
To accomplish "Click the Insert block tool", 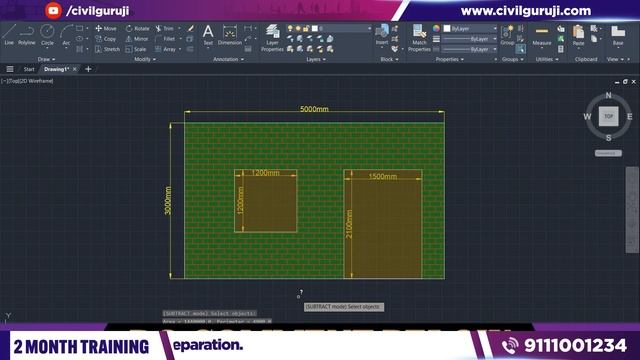I will (382, 35).
